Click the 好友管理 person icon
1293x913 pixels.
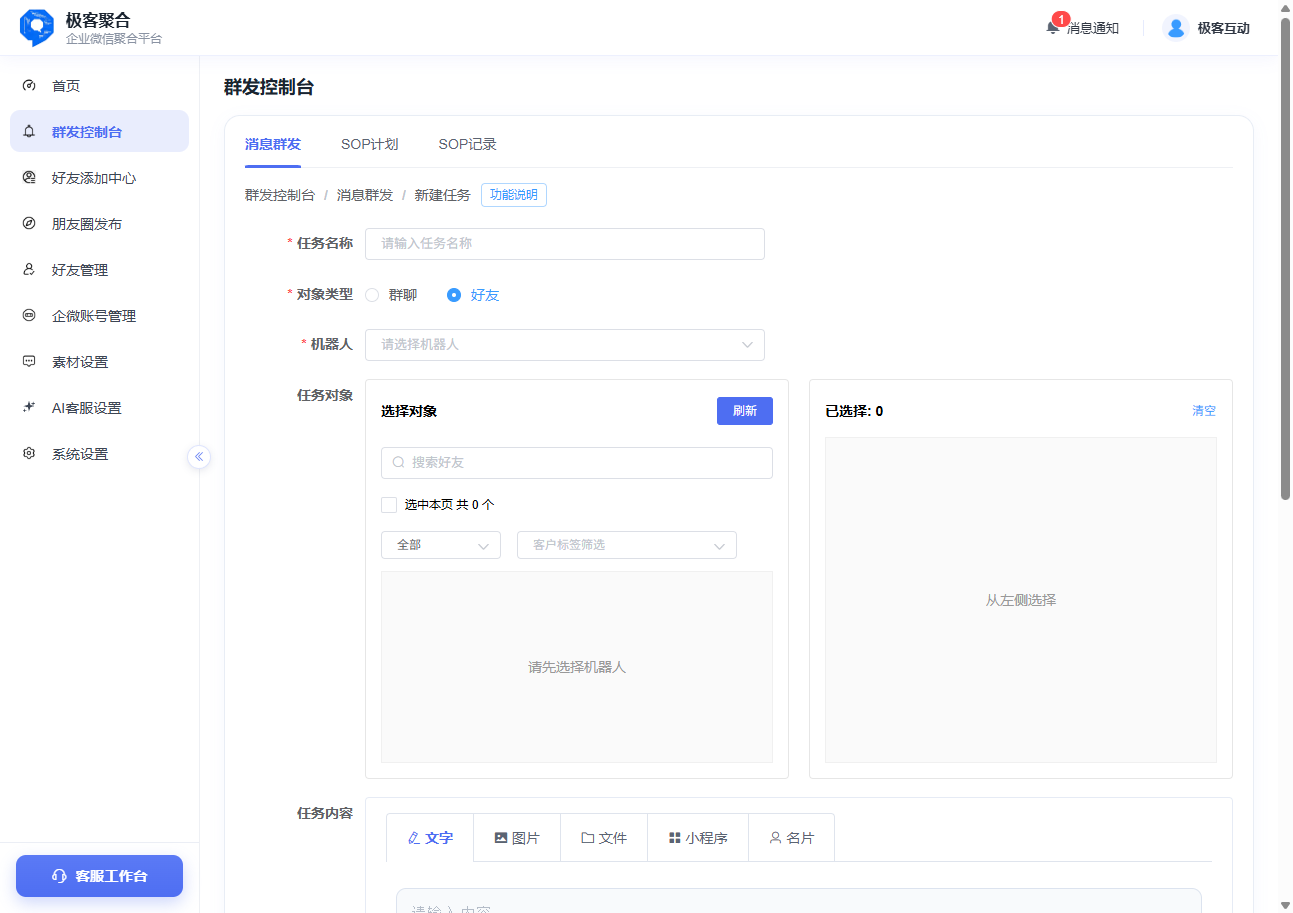pos(29,270)
